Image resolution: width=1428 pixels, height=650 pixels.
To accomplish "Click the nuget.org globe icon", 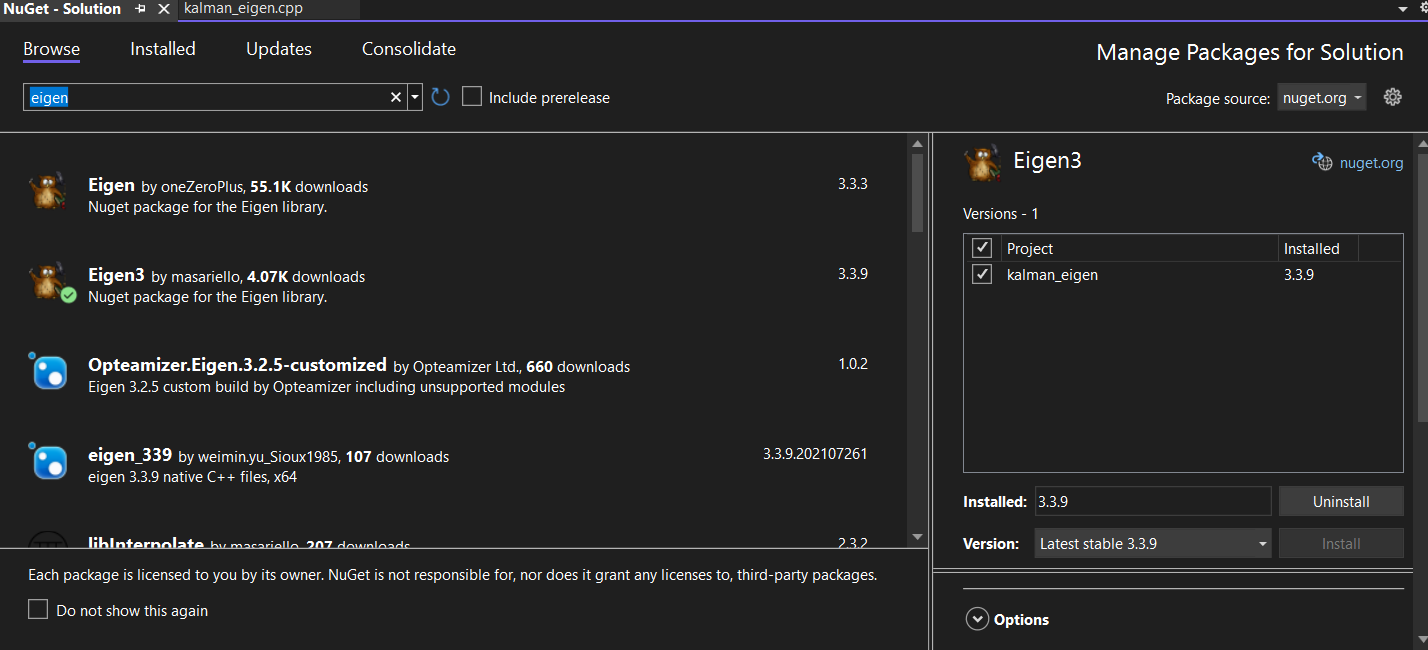I will (x=1322, y=162).
